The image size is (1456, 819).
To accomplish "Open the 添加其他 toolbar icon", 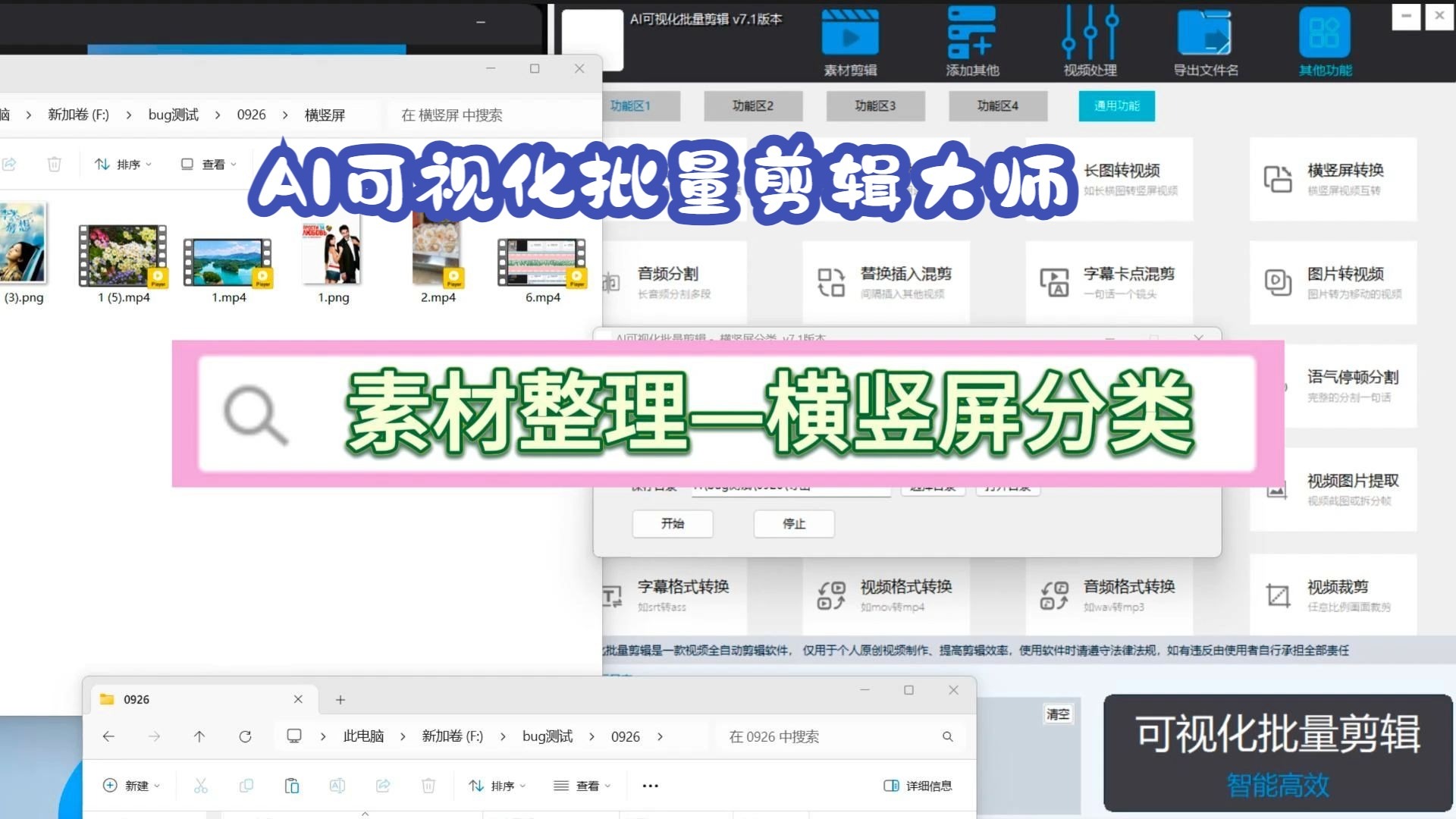I will pyautogui.click(x=971, y=33).
